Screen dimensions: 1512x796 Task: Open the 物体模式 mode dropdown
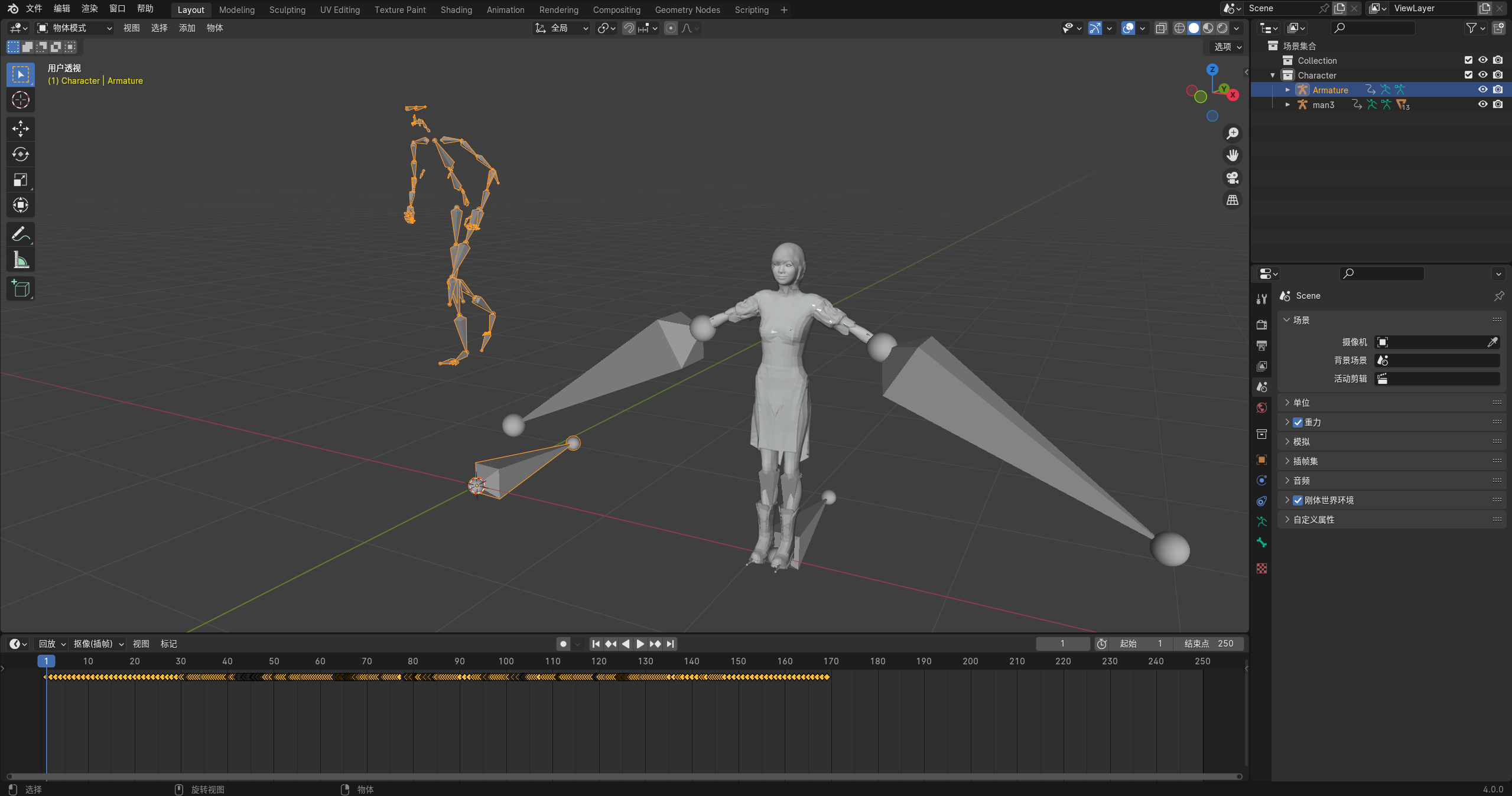pos(74,28)
